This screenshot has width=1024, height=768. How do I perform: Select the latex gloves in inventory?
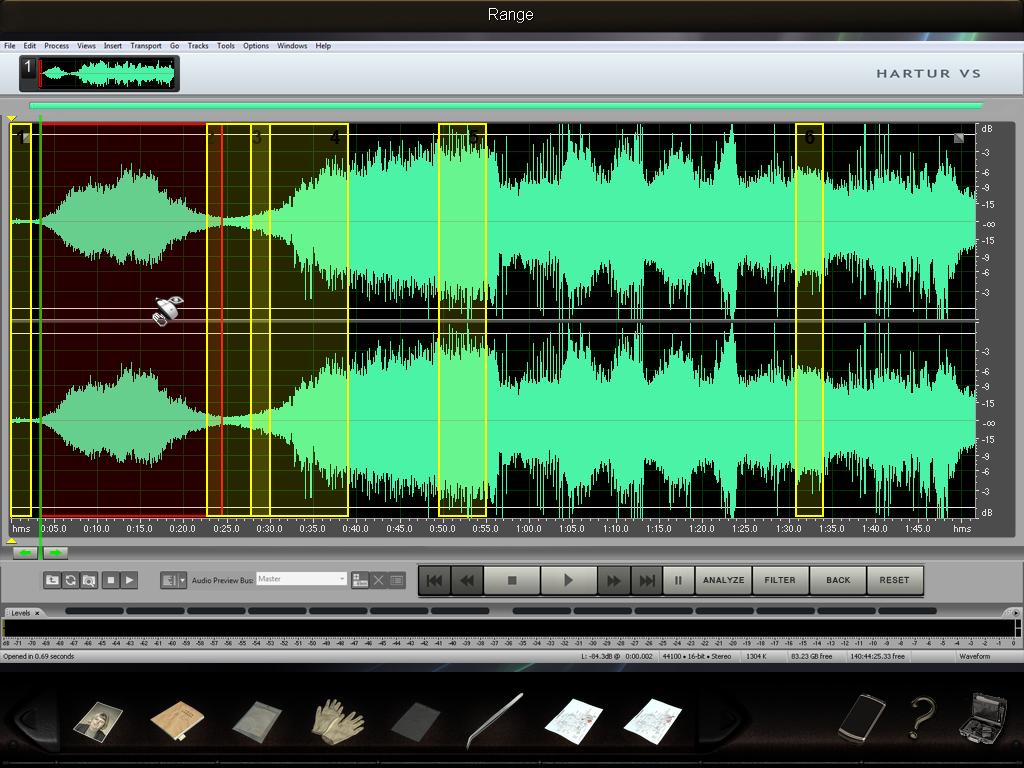(338, 721)
